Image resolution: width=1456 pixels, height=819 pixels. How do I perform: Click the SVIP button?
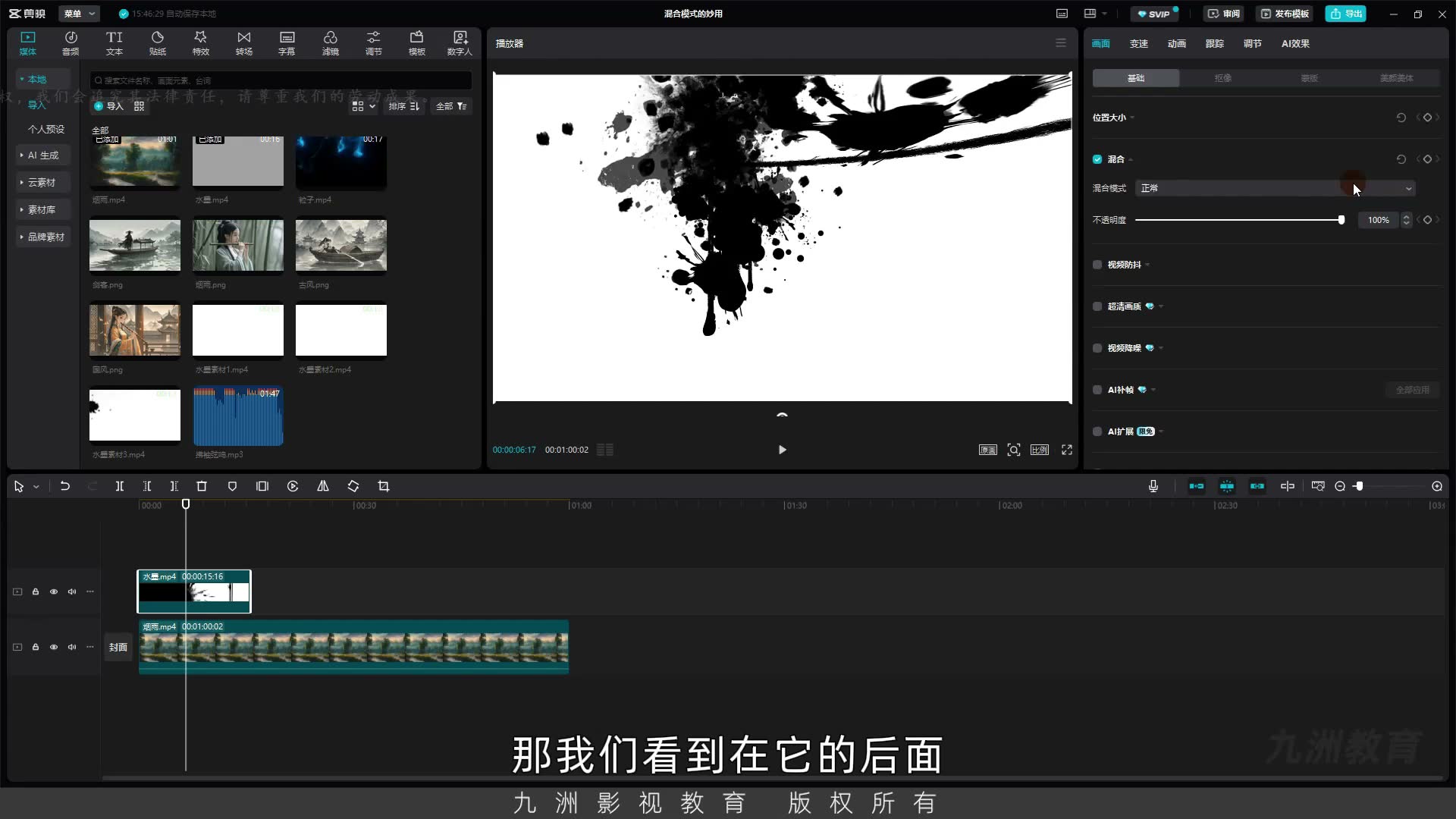pos(1154,14)
